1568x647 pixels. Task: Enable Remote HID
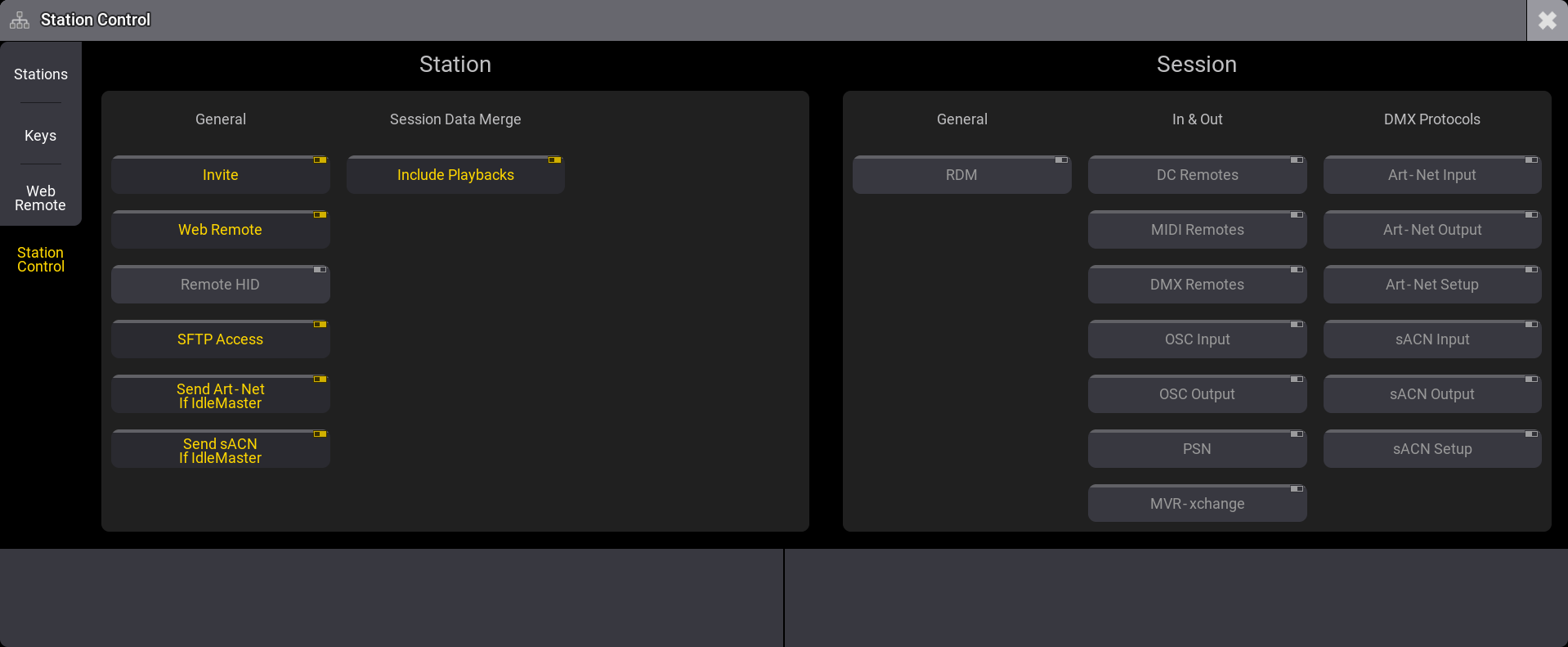coord(221,284)
